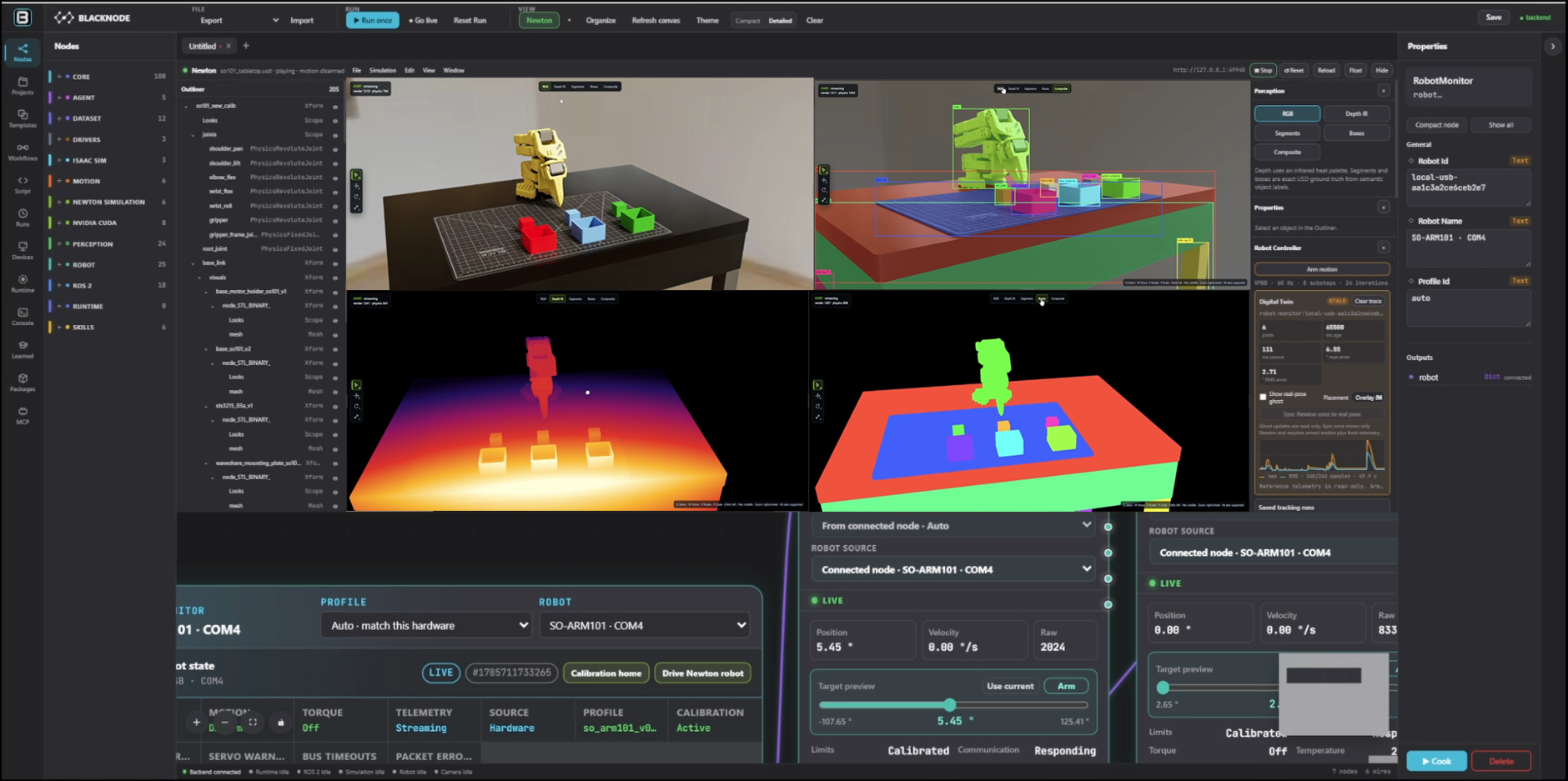
Task: Expand the ROS 2 node category
Action: [59, 286]
